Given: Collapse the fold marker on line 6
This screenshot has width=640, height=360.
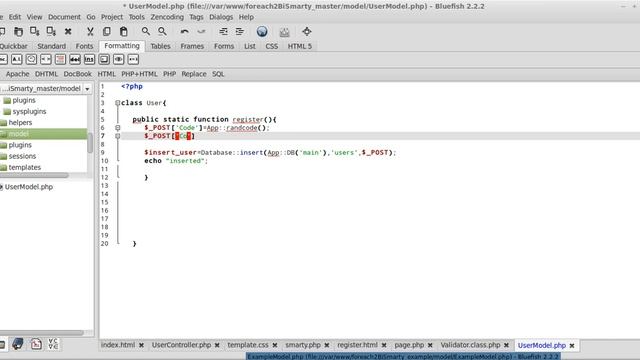Looking at the screenshot, I should [x=118, y=128].
